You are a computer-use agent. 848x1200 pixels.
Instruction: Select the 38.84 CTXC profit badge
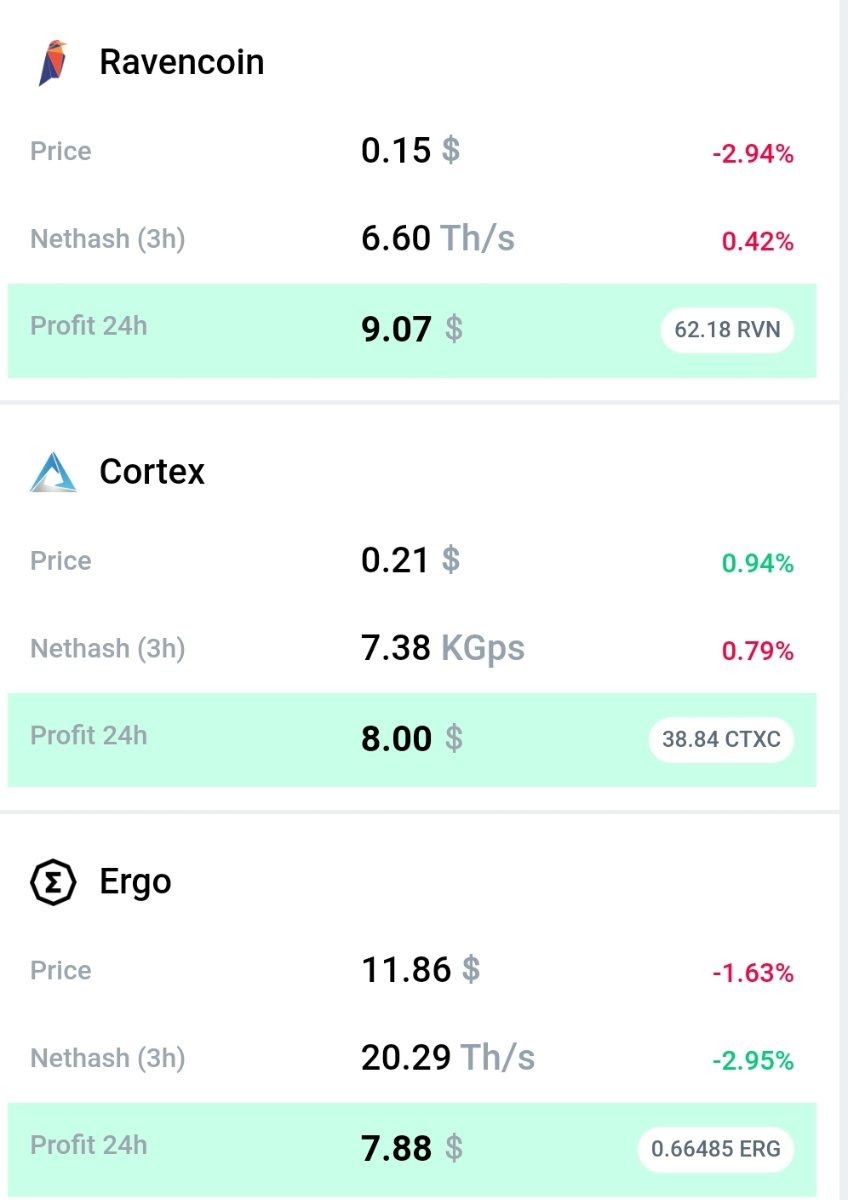[x=721, y=740]
